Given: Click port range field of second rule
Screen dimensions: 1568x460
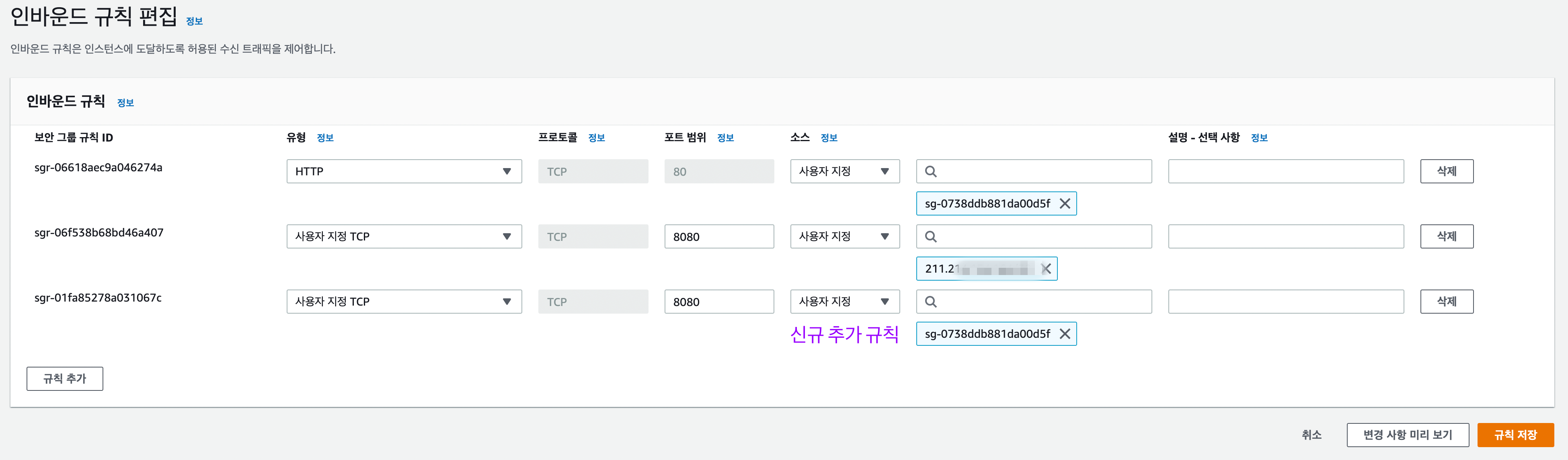Looking at the screenshot, I should [718, 237].
